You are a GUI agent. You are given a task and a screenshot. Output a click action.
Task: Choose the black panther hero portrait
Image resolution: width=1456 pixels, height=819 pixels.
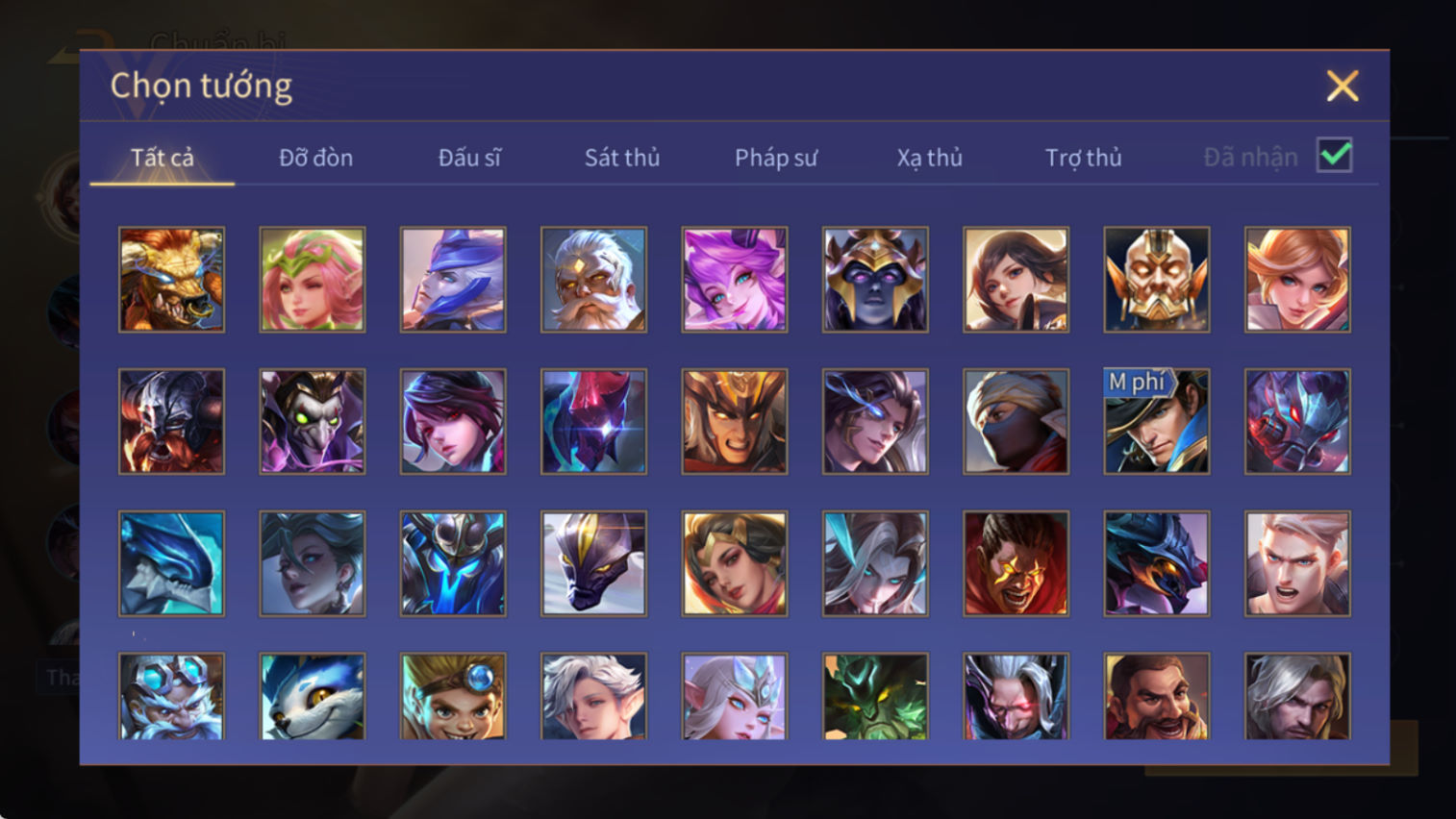[x=593, y=563]
